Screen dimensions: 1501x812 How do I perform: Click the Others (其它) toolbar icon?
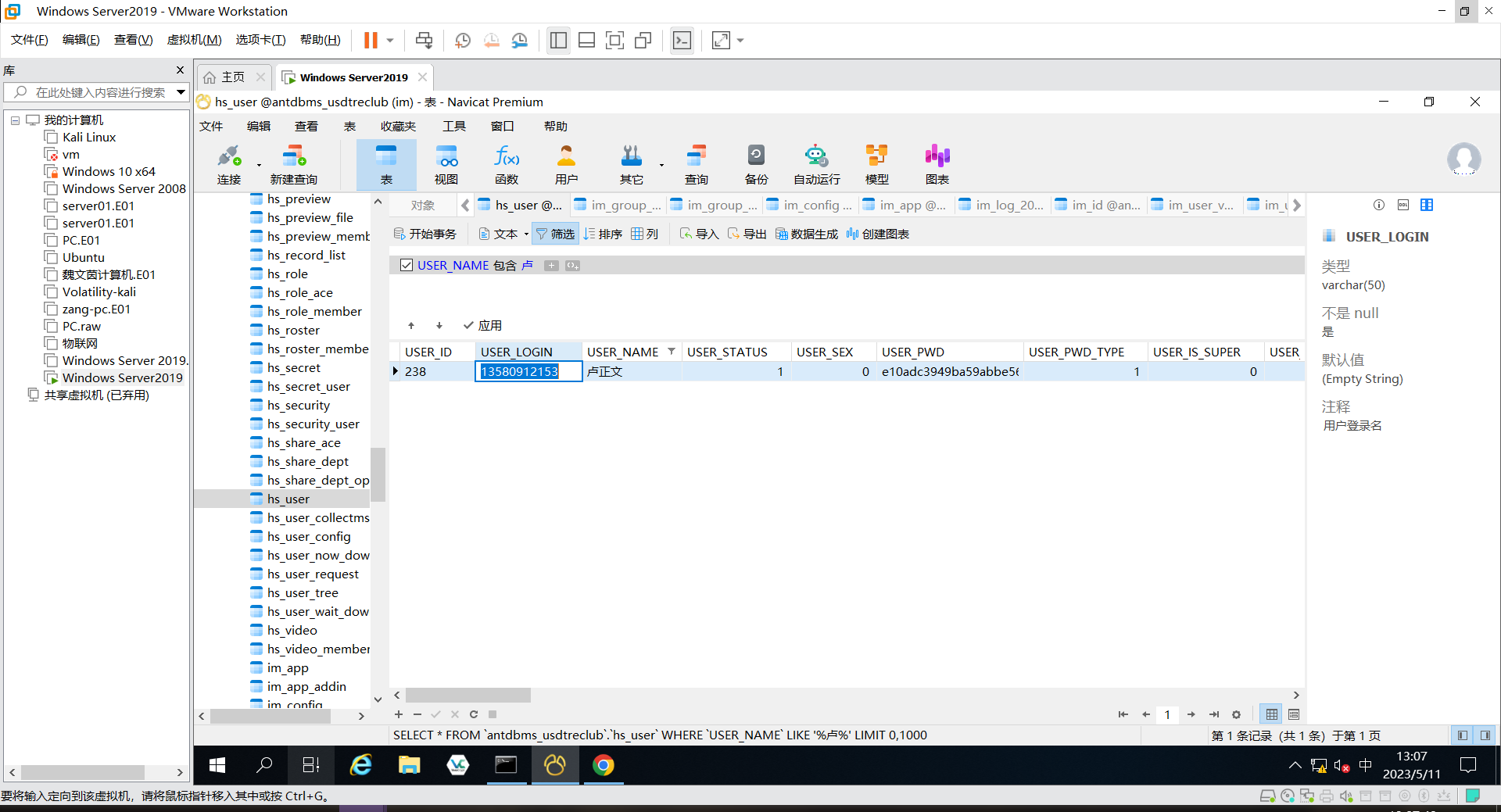click(x=632, y=164)
